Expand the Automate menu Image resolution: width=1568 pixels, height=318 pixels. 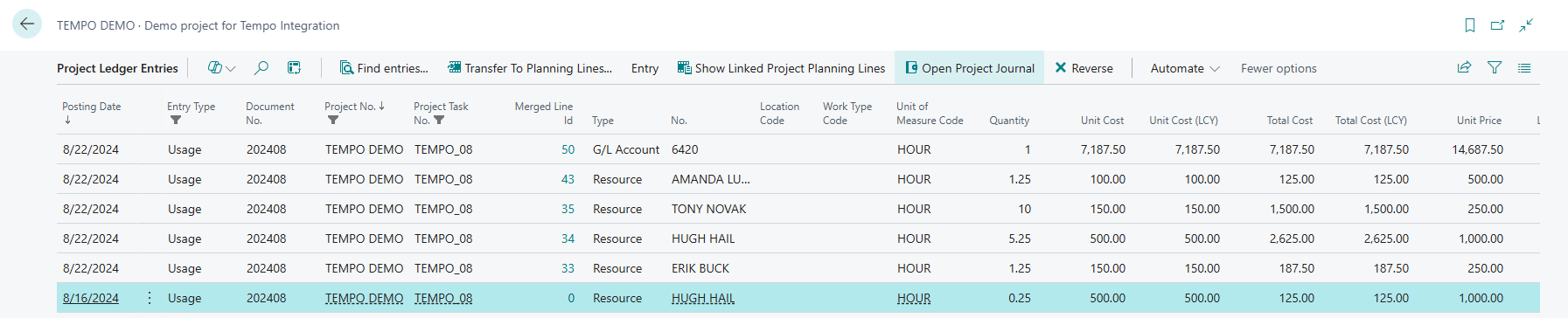coord(1185,68)
